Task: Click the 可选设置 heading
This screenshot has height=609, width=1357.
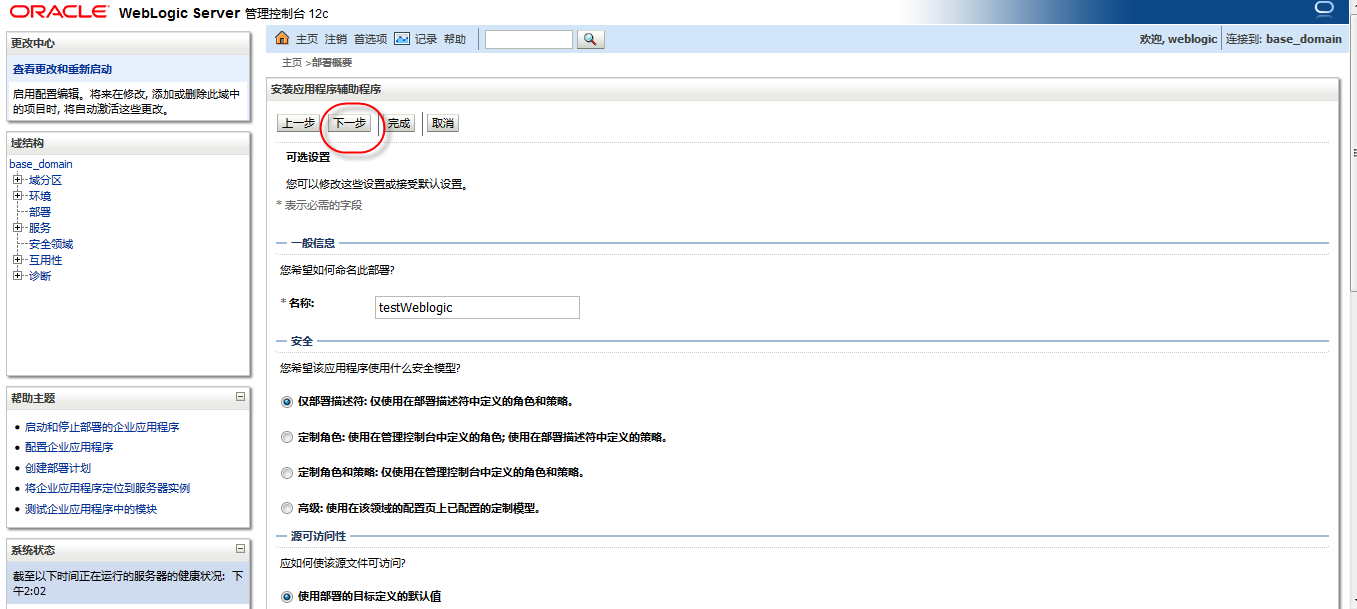Action: tap(308, 157)
